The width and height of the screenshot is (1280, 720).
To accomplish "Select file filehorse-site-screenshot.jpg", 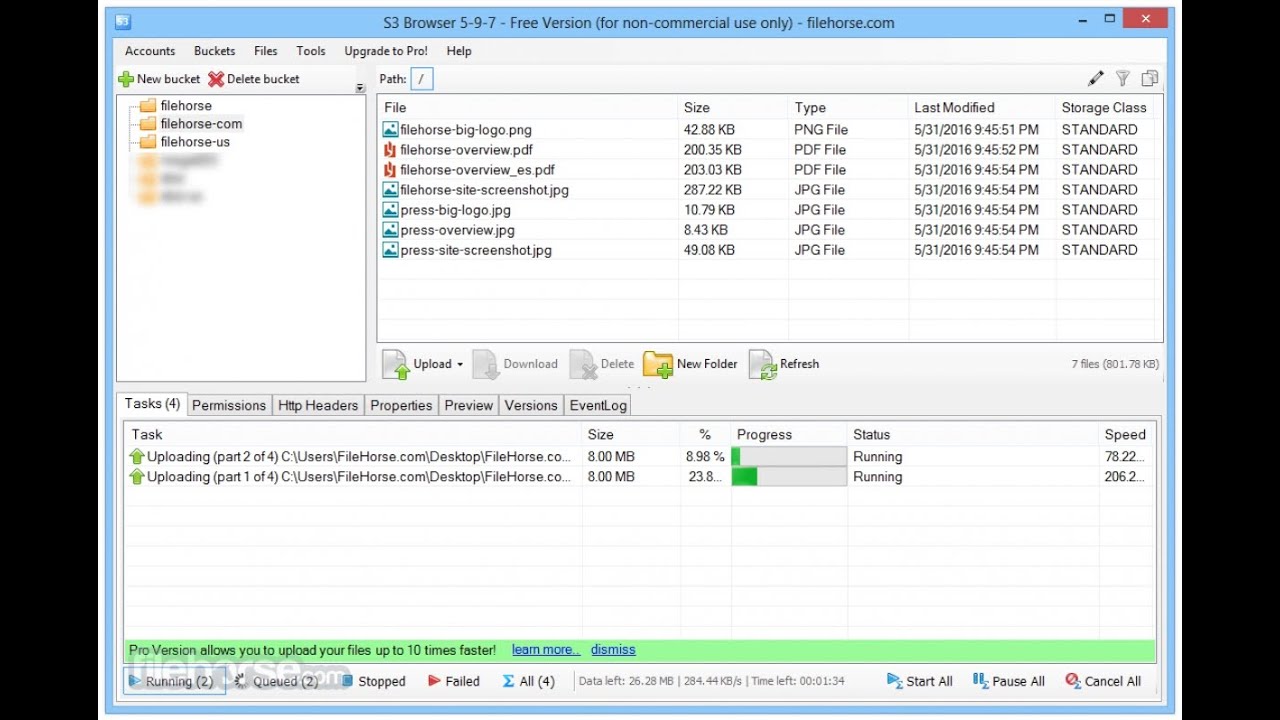I will tap(484, 190).
